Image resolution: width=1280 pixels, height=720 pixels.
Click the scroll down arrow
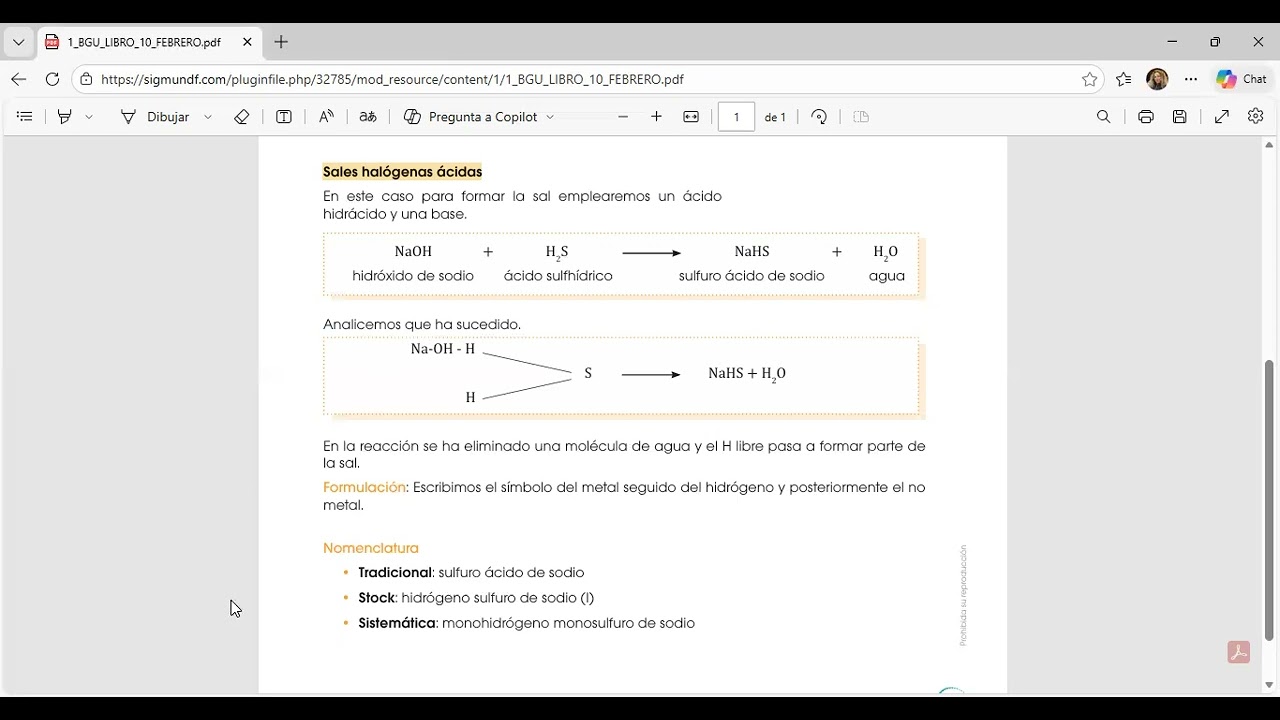tap(1269, 685)
